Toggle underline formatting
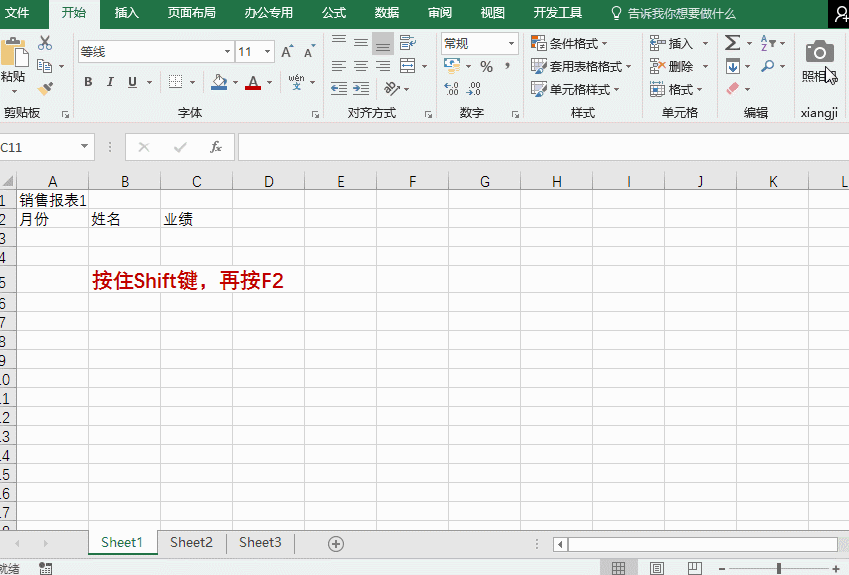The width and height of the screenshot is (849, 575). click(131, 82)
